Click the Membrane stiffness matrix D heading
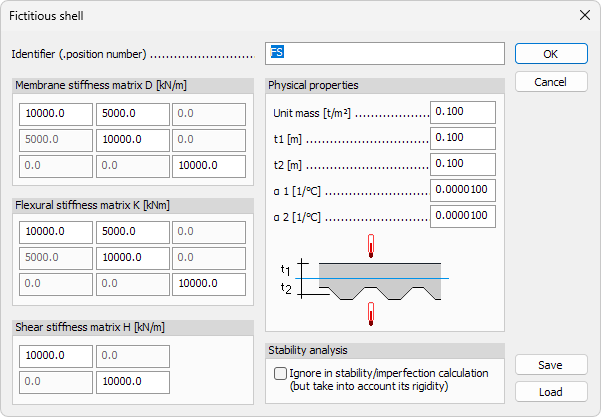 click(x=101, y=85)
